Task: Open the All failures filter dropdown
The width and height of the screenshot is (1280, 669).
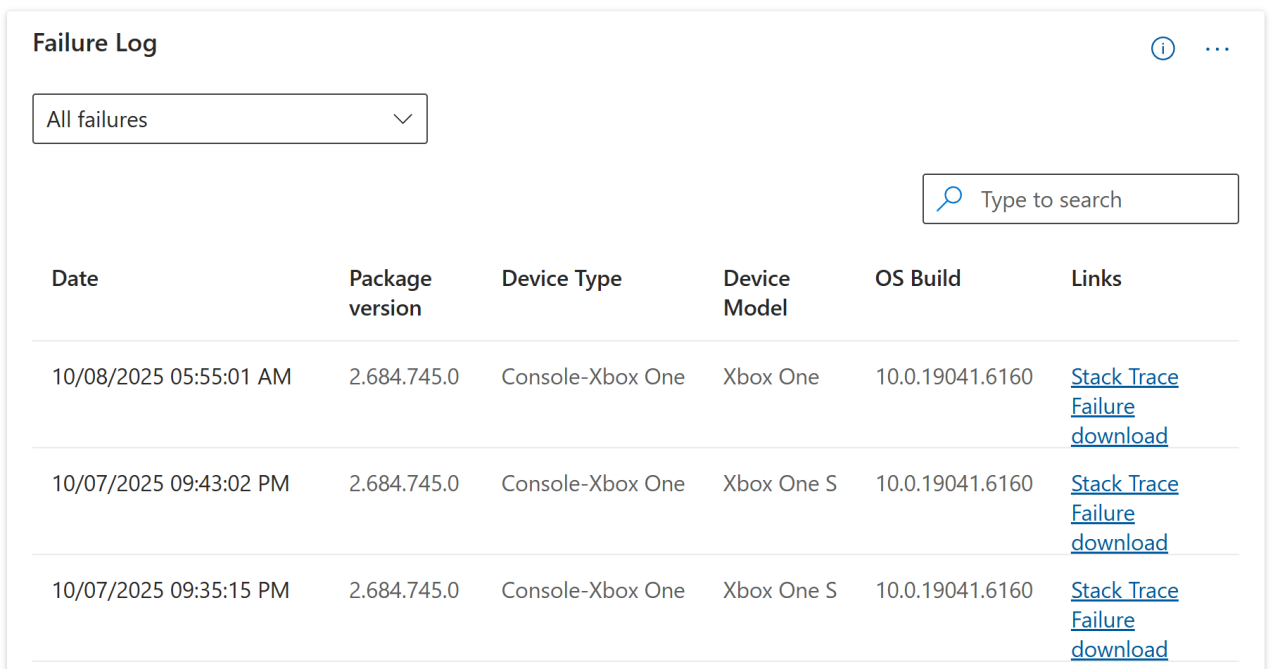Action: tap(230, 118)
